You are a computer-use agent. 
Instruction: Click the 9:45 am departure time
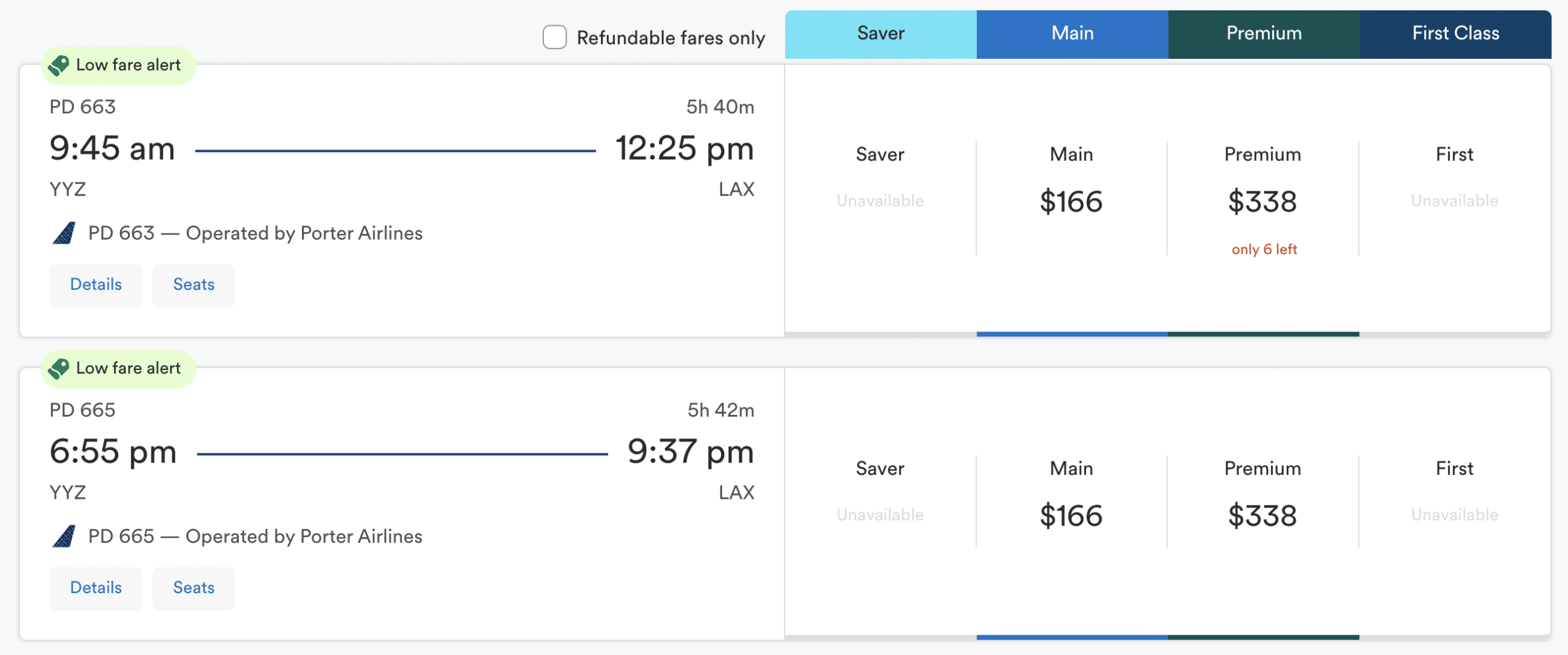click(x=113, y=149)
